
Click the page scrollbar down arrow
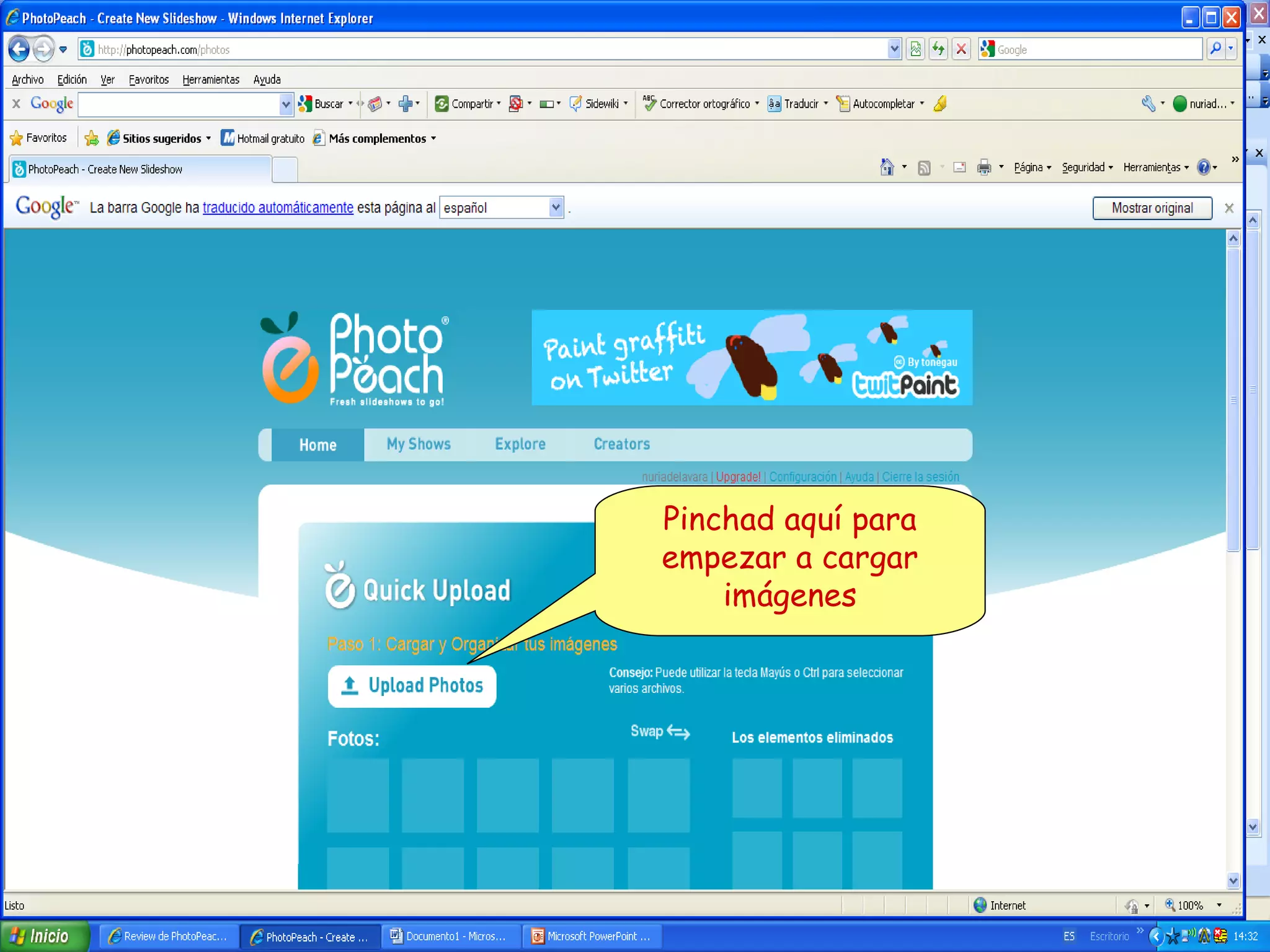[1233, 881]
